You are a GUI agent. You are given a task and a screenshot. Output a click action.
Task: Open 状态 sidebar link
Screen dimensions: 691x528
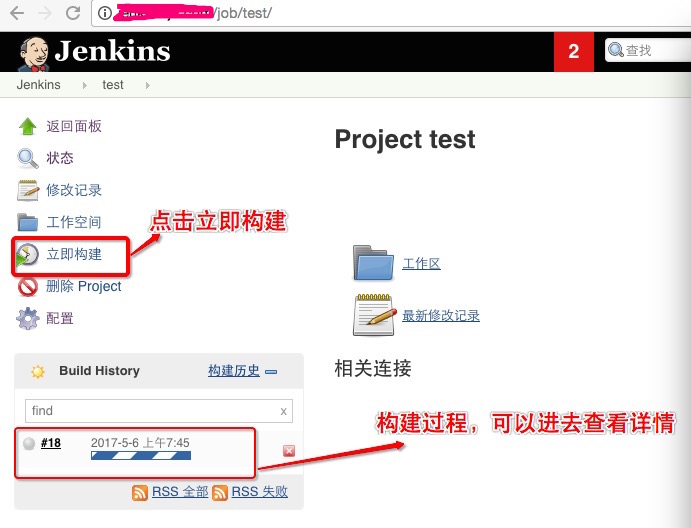[60, 158]
